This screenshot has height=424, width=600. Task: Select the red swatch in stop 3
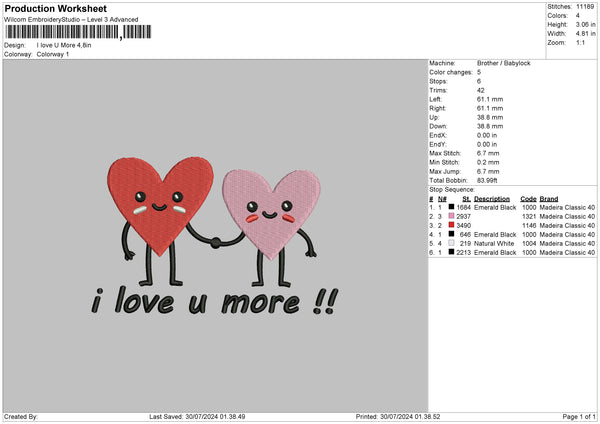[x=452, y=225]
